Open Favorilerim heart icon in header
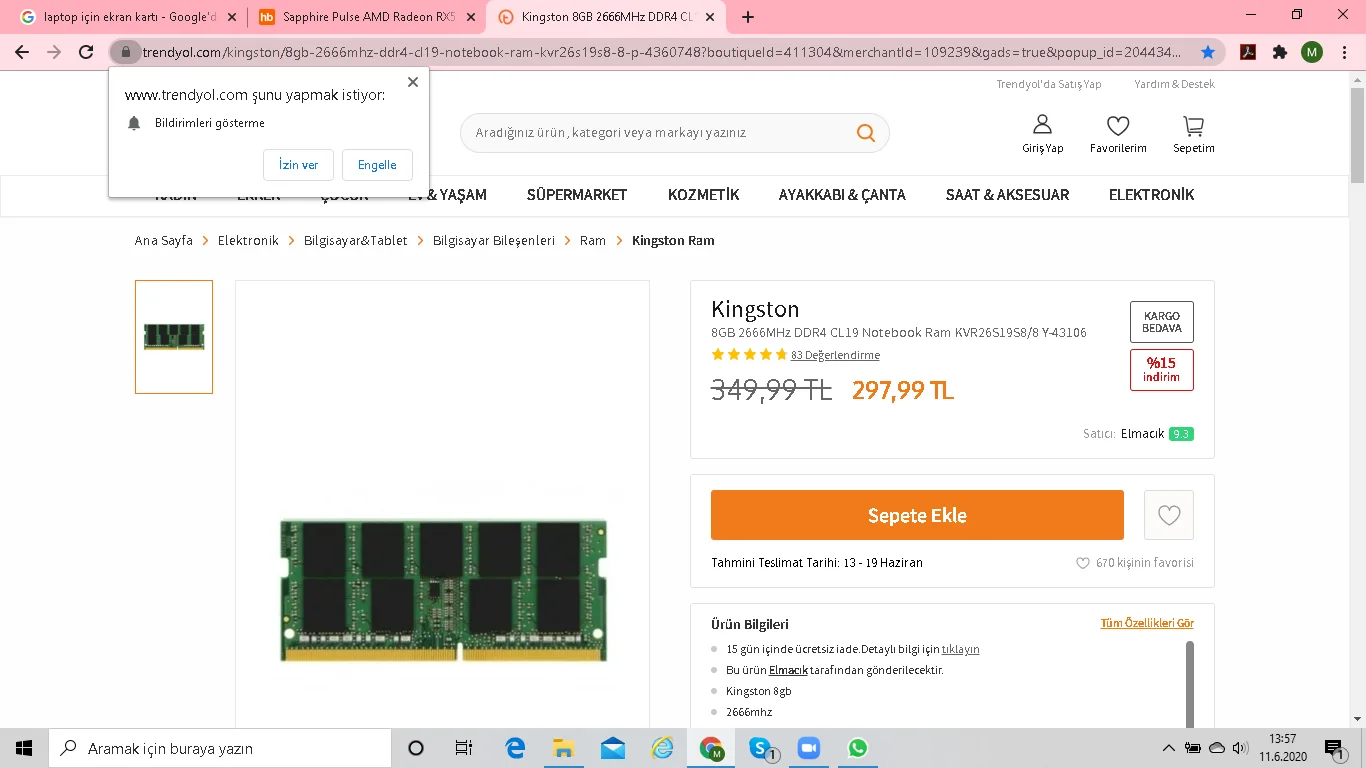 click(x=1118, y=134)
